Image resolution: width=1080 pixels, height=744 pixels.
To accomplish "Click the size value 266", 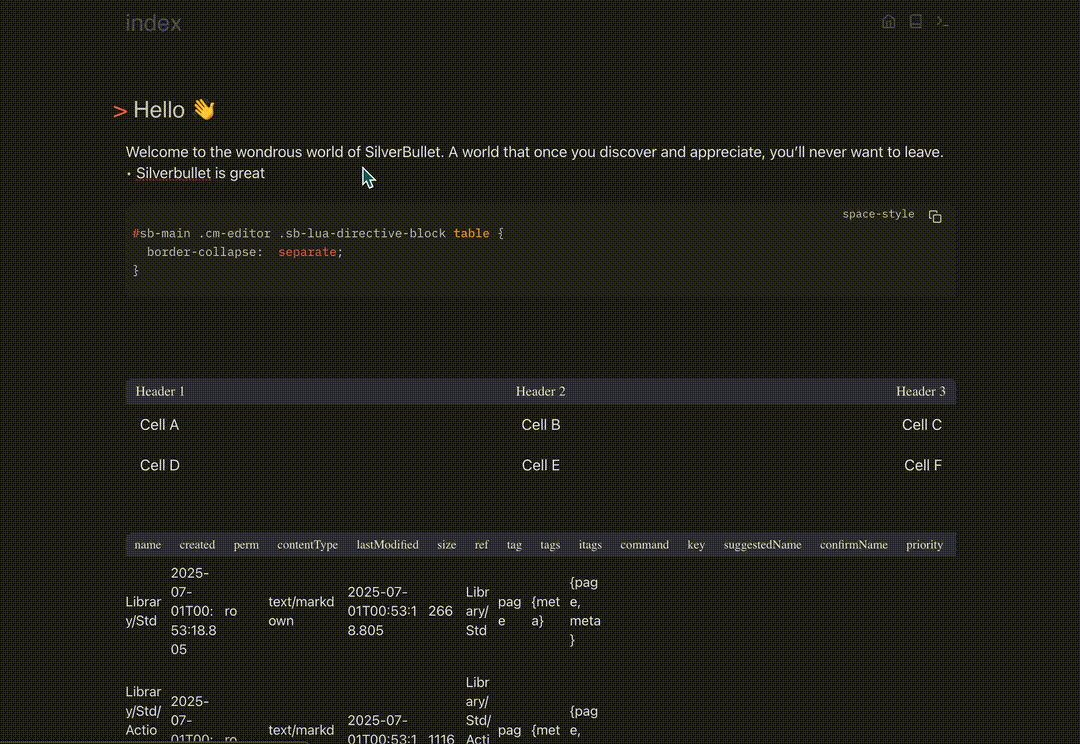I will pyautogui.click(x=440, y=611).
